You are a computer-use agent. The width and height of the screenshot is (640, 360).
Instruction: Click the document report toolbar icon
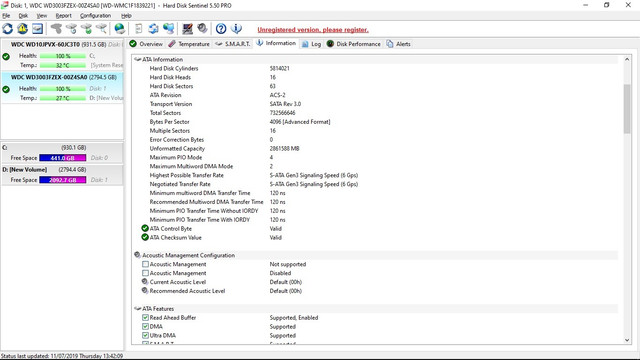click(x=138, y=29)
